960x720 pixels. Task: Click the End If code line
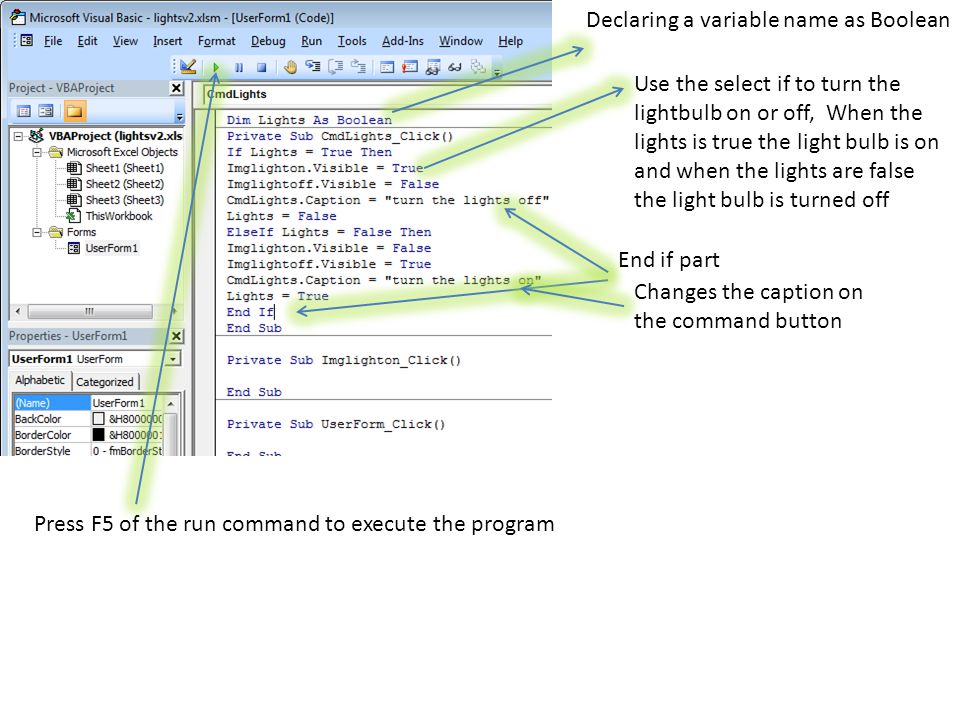[250, 312]
